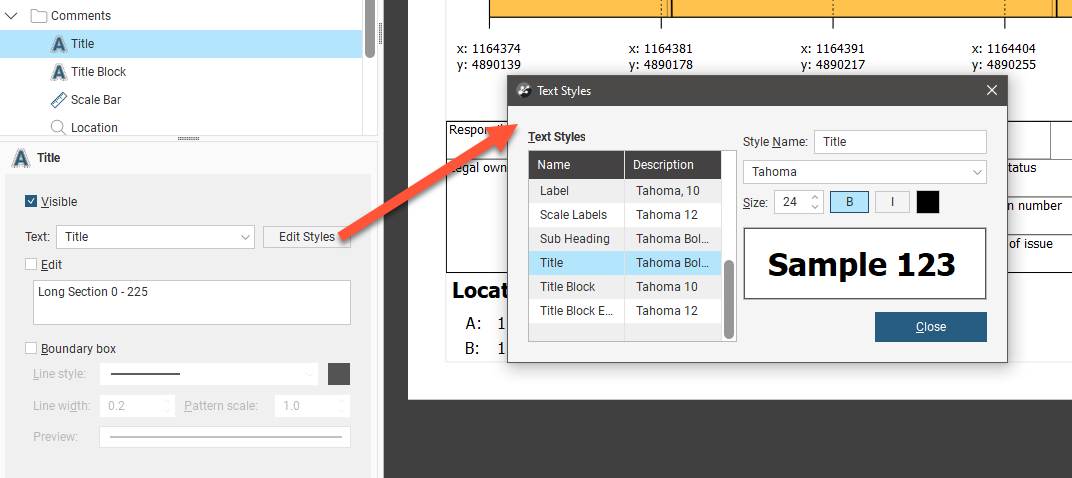The height and width of the screenshot is (478, 1072).
Task: Uncheck the Visible checkbox
Action: (32, 202)
